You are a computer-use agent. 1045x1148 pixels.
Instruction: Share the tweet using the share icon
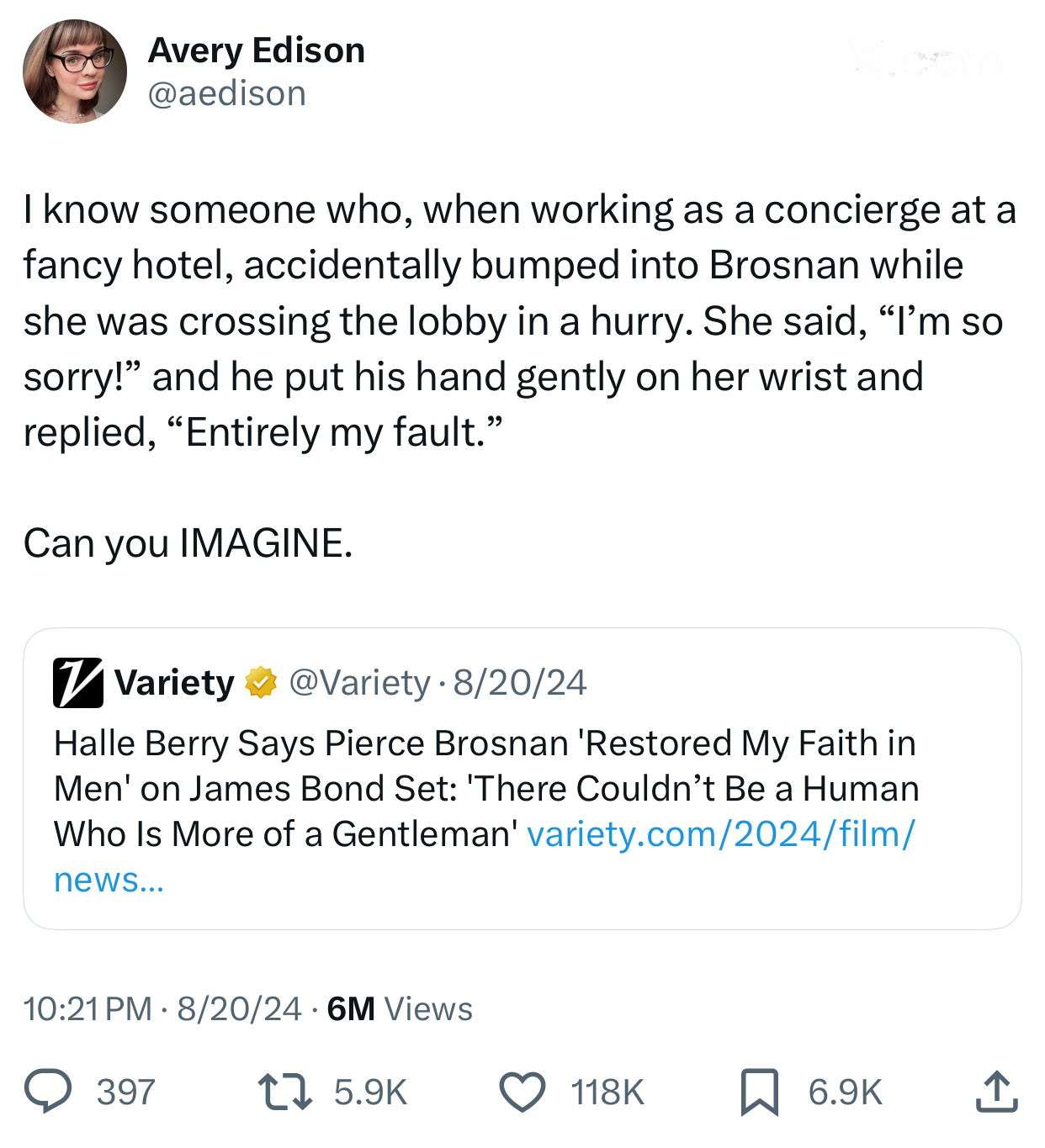pos(997,1092)
